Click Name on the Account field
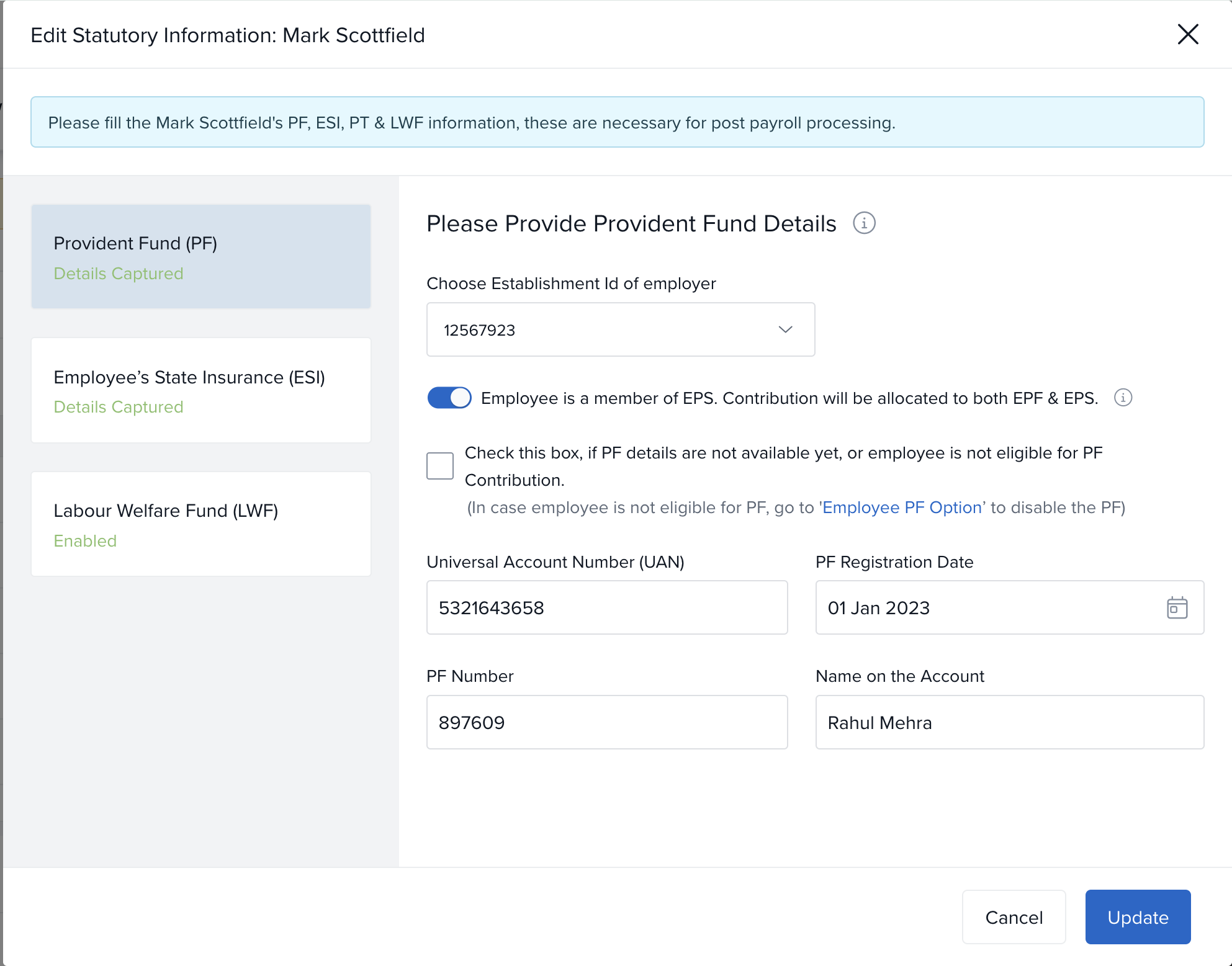Screen dimensions: 1232x966 1009,722
